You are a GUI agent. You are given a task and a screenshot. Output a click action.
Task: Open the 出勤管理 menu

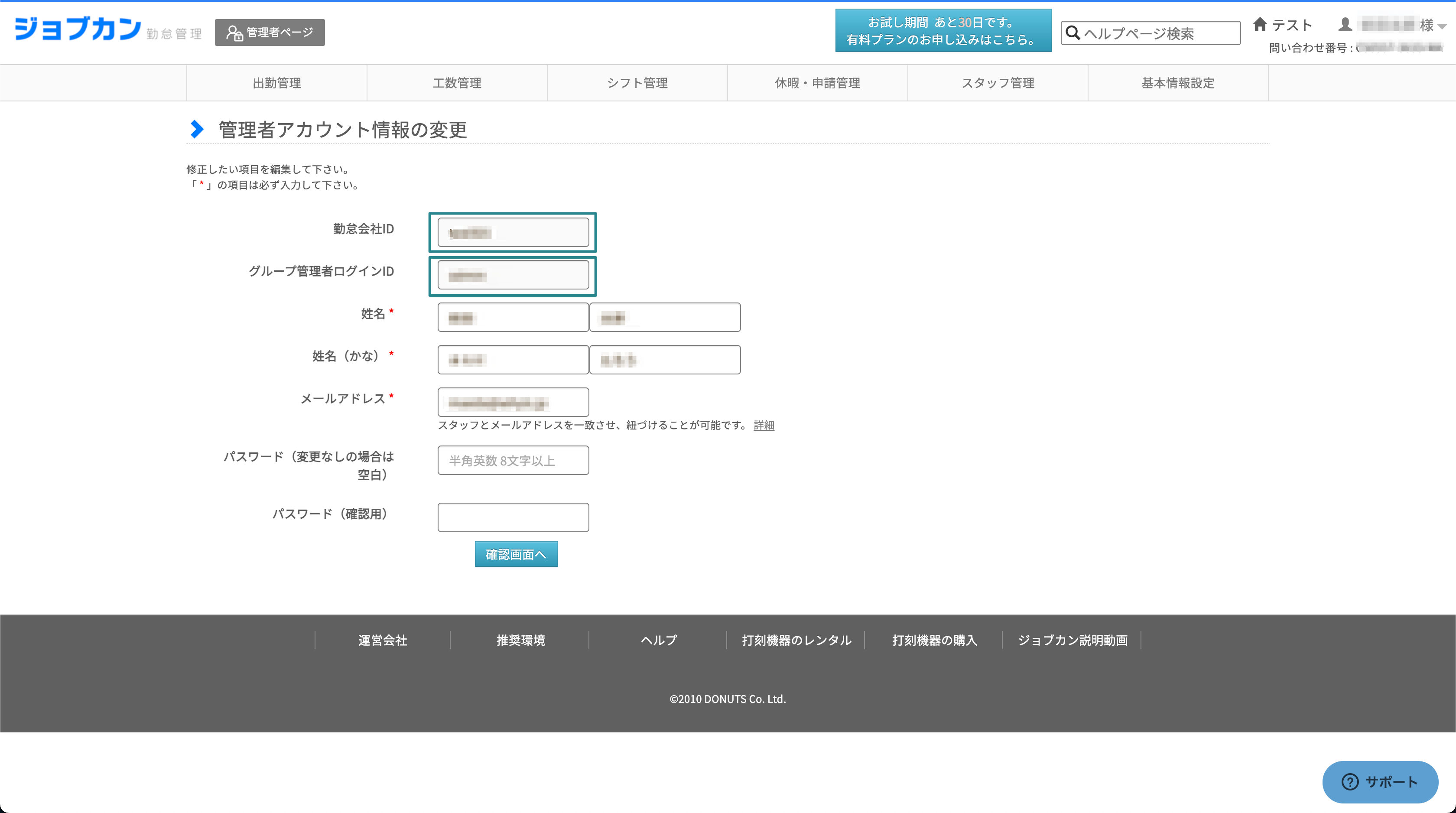(277, 83)
